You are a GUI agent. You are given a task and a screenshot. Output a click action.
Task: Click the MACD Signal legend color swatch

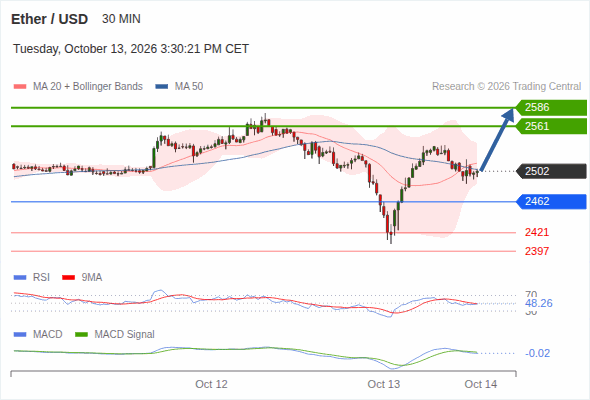[x=82, y=335]
